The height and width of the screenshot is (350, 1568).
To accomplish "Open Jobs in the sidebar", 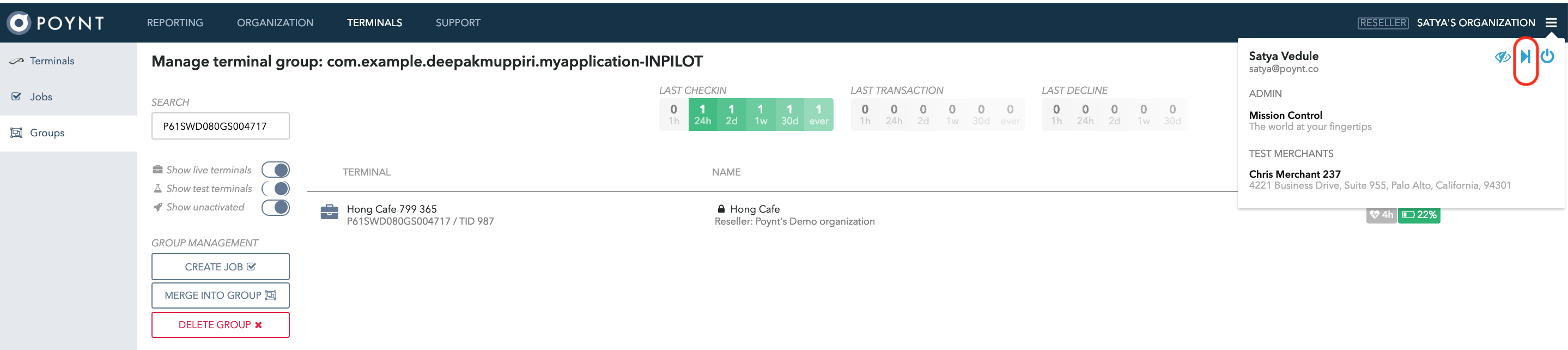I will pos(41,97).
